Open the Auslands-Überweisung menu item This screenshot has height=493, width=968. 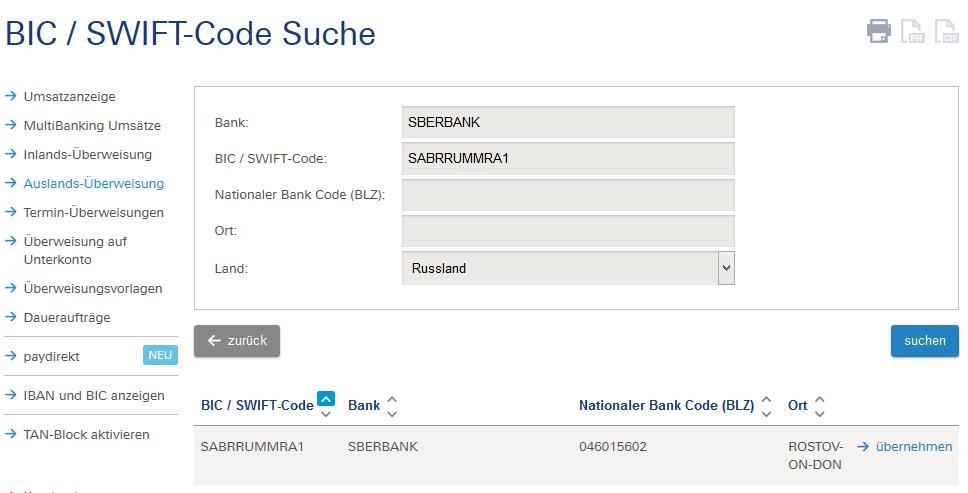pos(93,184)
